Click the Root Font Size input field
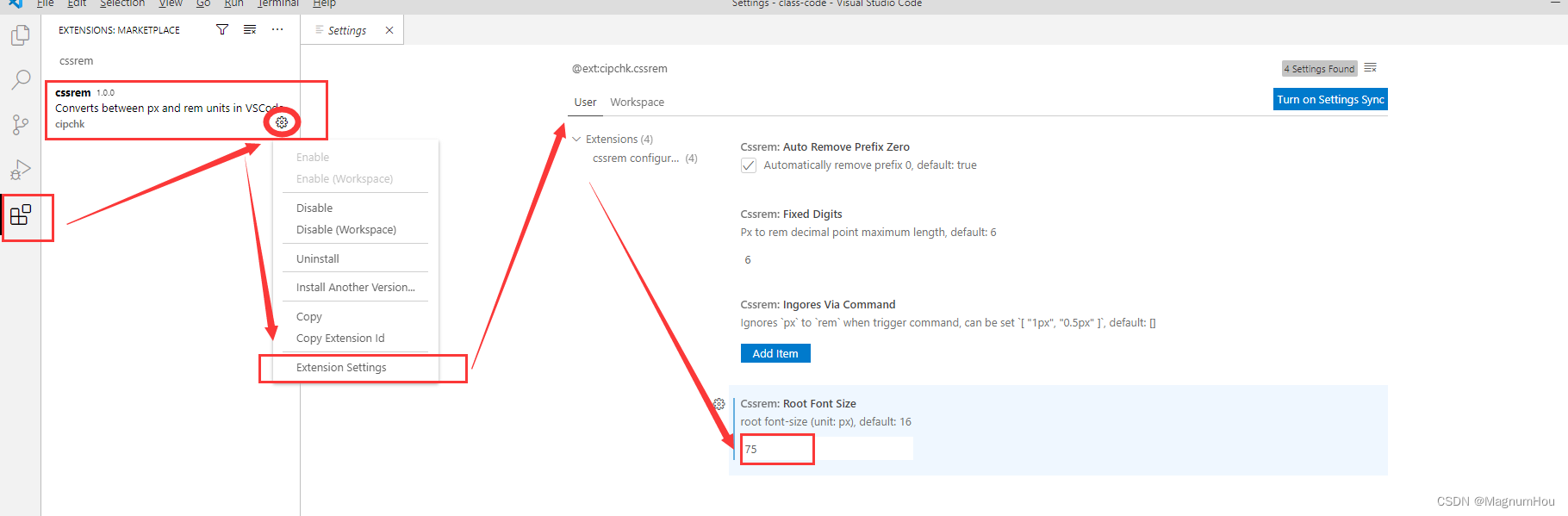Screen dimensions: 1568x516 (826, 449)
